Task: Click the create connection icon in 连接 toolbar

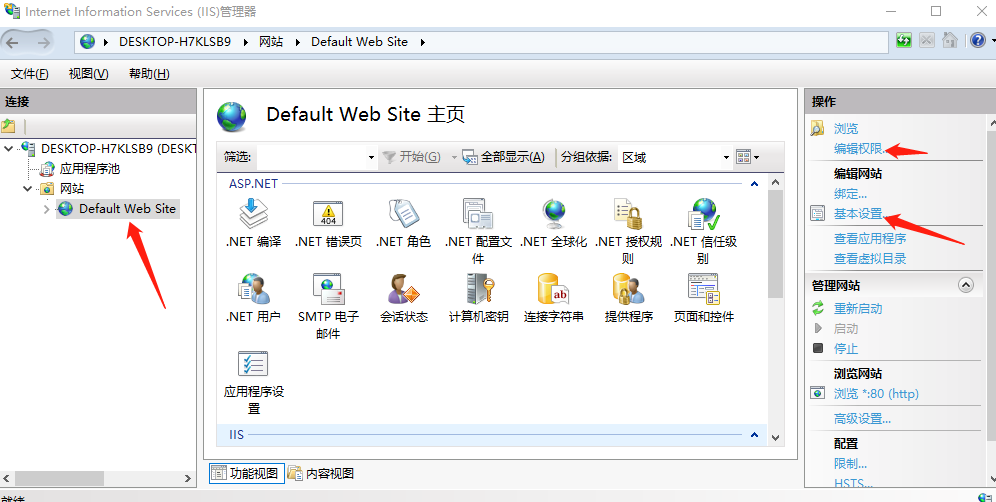Action: [x=8, y=125]
